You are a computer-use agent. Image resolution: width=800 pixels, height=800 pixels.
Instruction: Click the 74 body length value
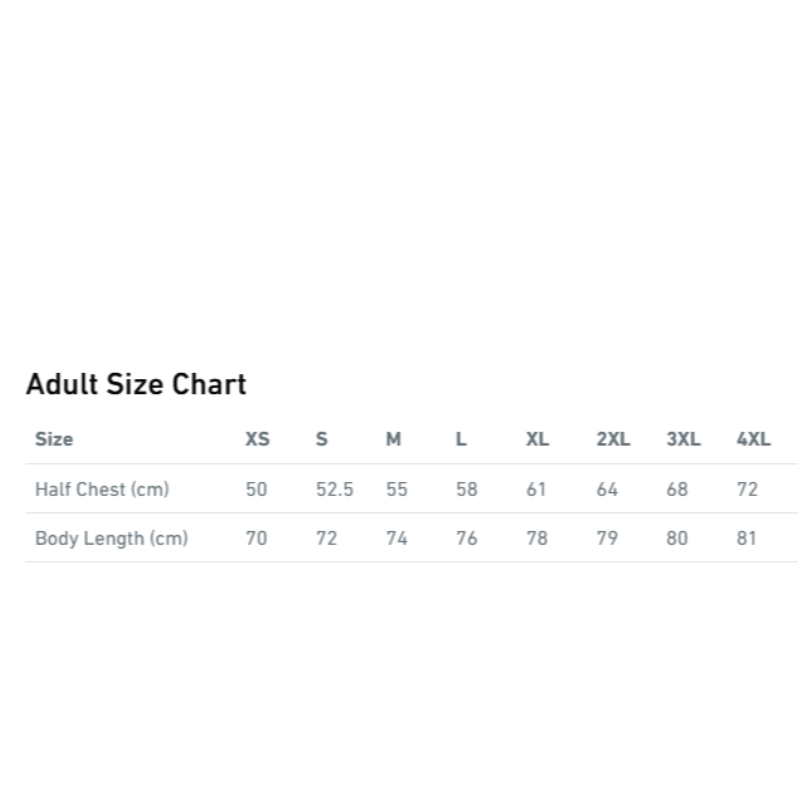(397, 538)
